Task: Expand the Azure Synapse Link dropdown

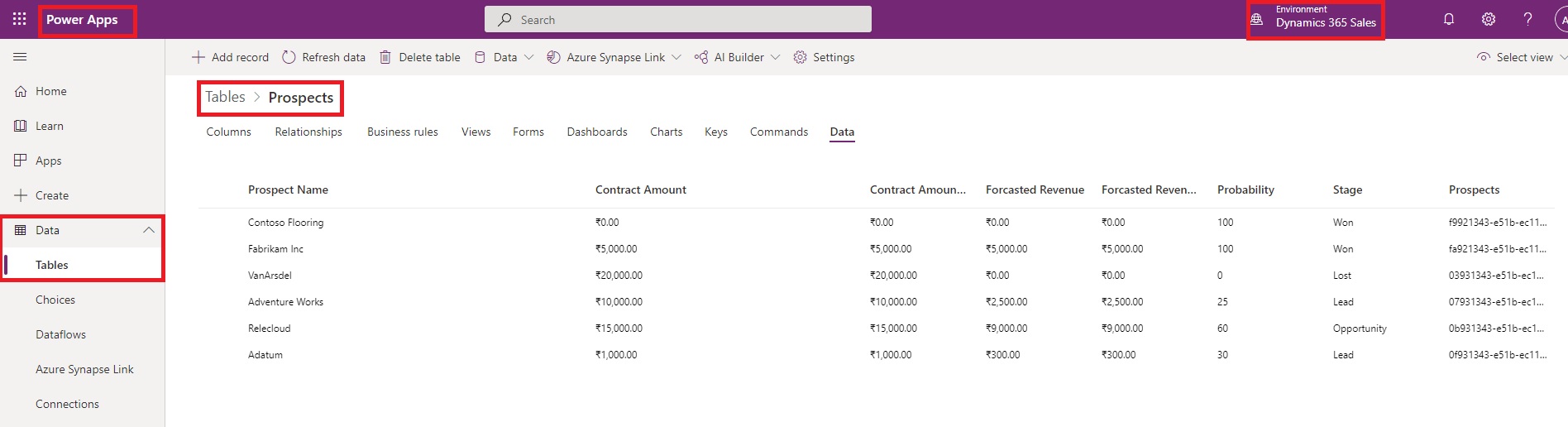Action: [614, 57]
